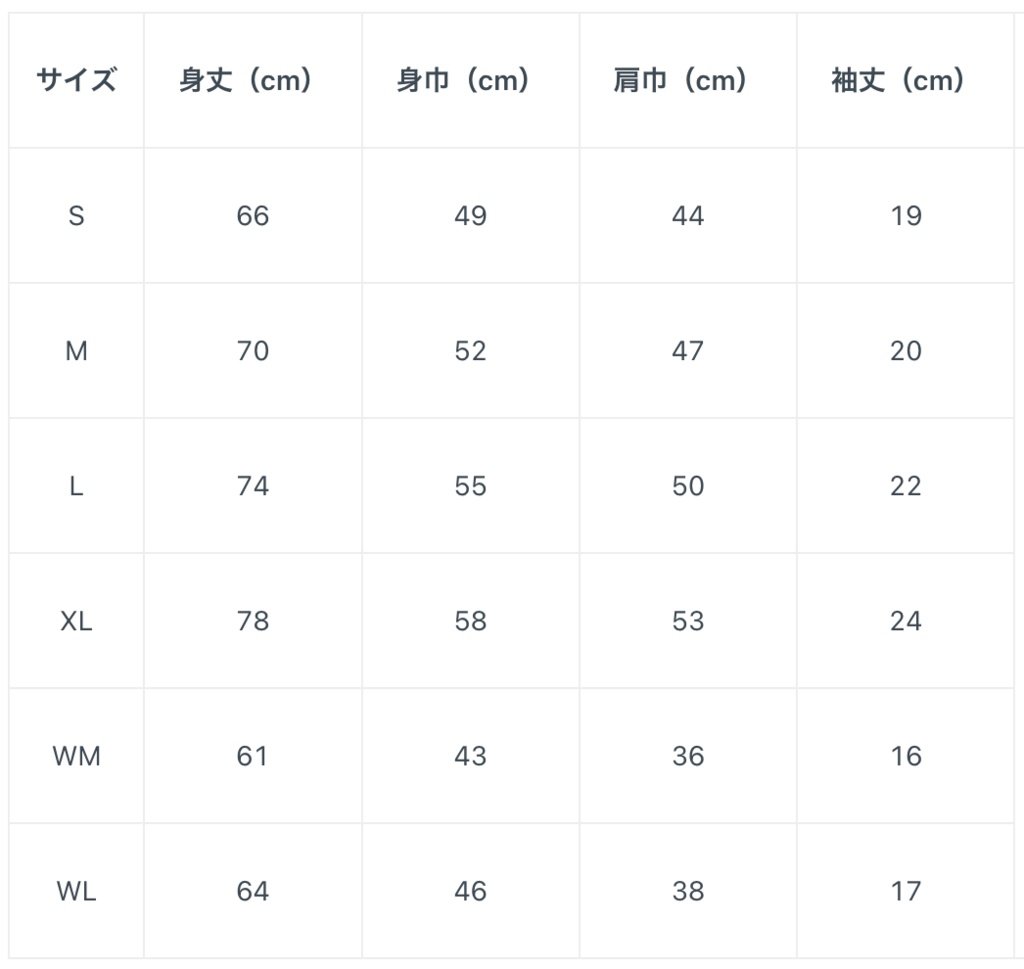The height and width of the screenshot is (969, 1024).
Task: Select the WL size row label
Action: pyautogui.click(x=76, y=891)
